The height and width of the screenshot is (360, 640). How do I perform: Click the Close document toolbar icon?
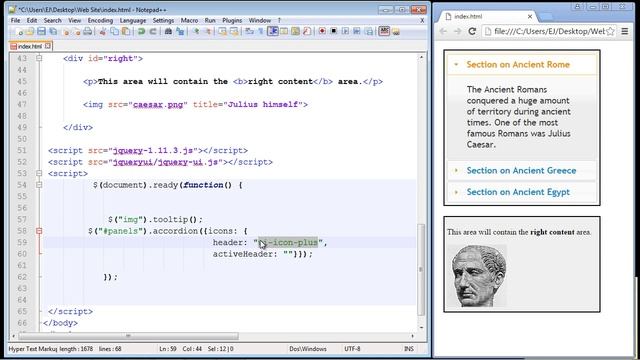point(66,31)
